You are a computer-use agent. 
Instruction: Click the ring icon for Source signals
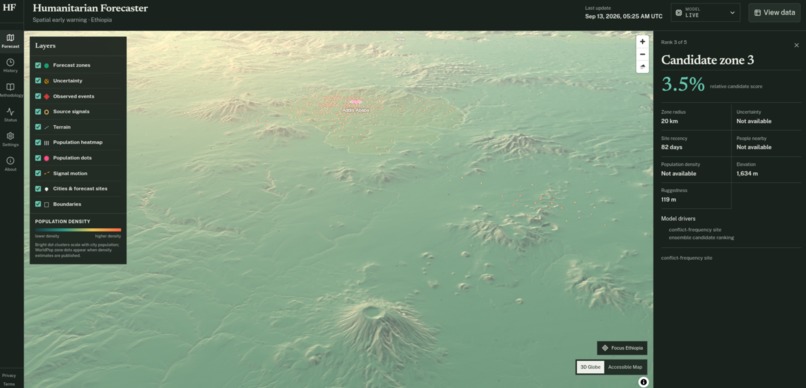pos(46,112)
